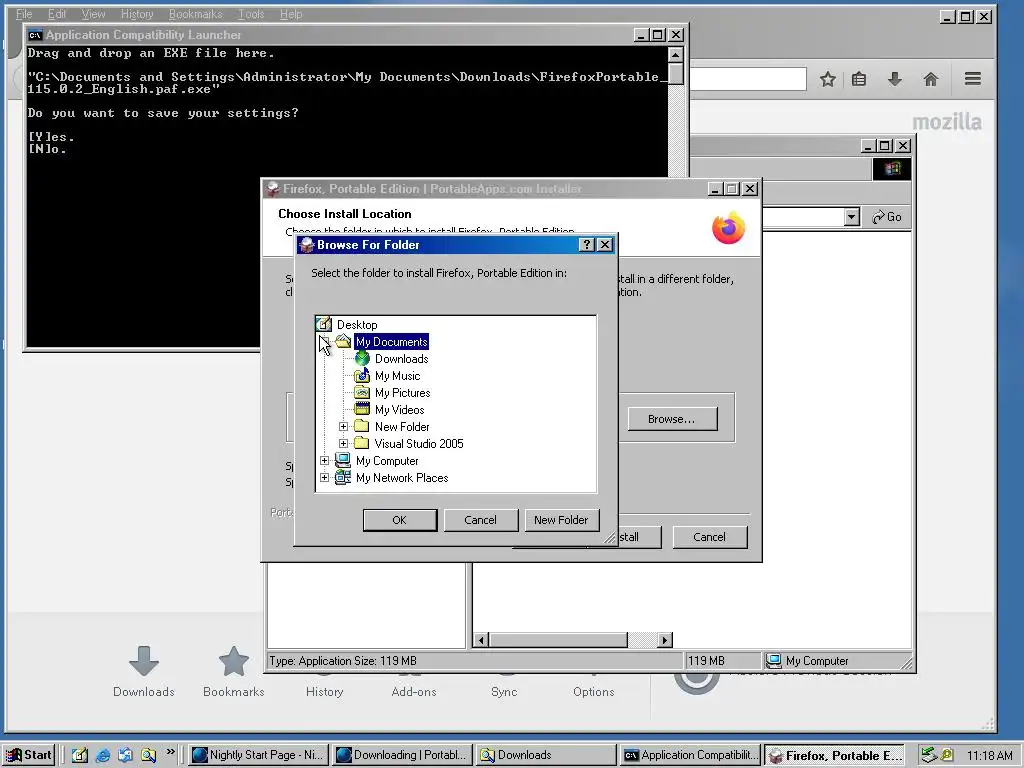Open the Help menu in Nightly

[291, 14]
